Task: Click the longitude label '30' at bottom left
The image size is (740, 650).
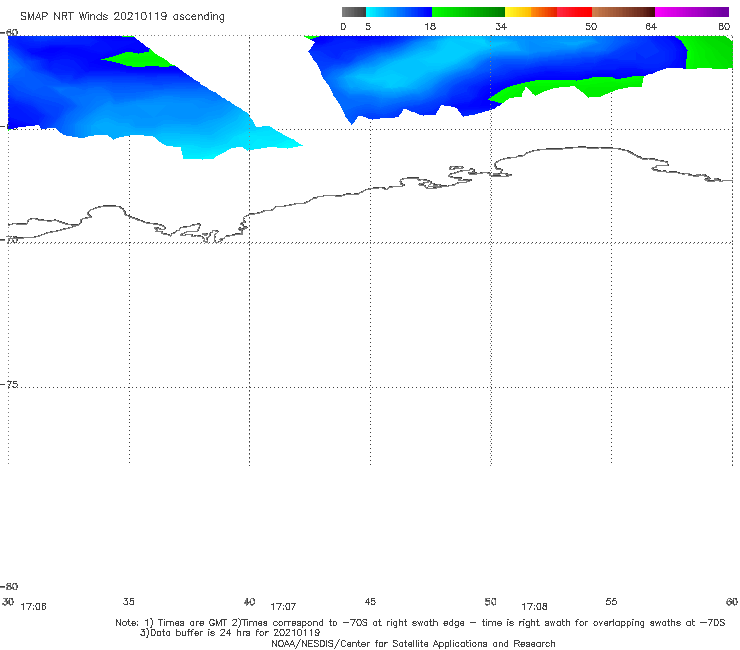Action: point(8,601)
